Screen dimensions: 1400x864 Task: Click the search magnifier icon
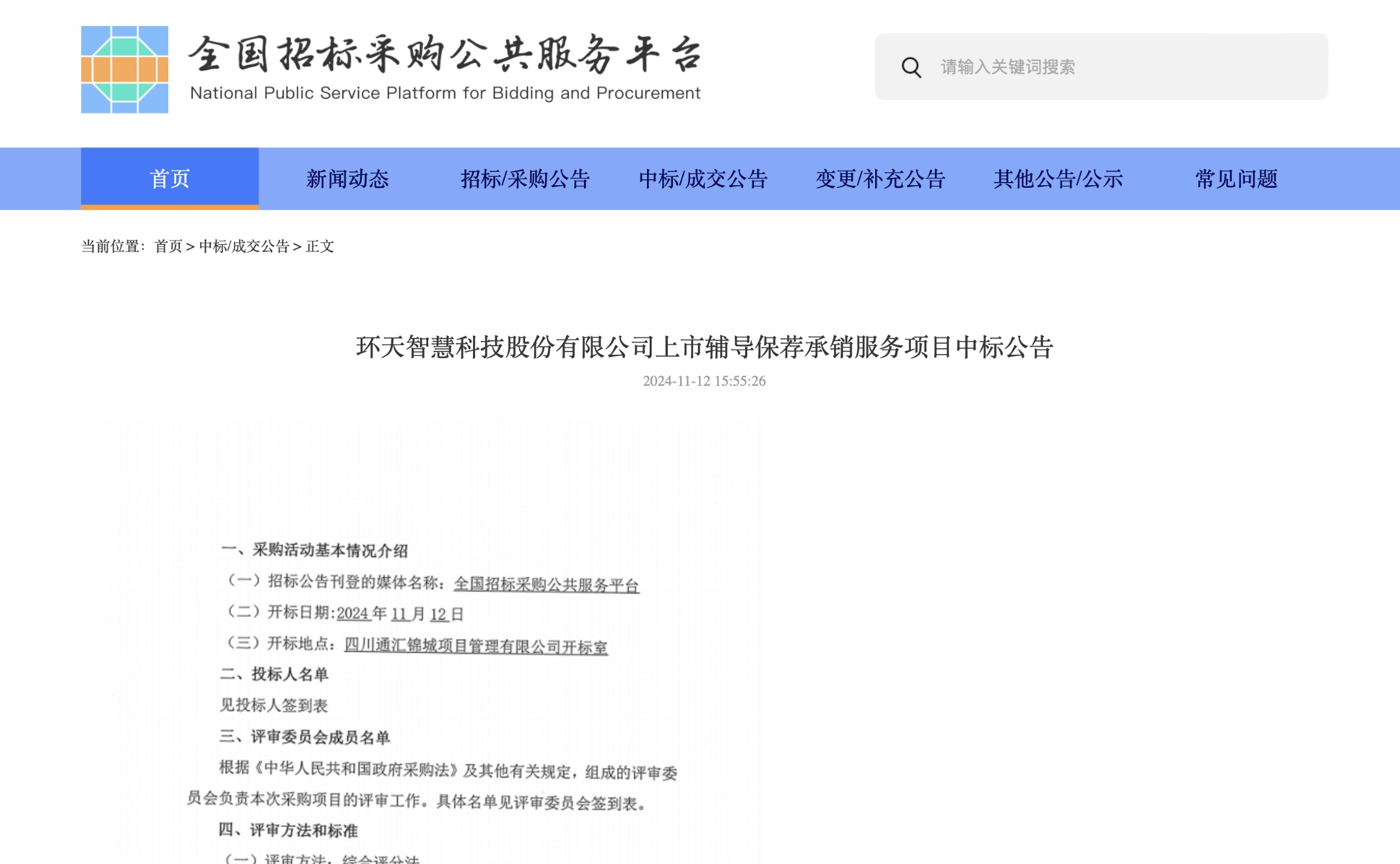click(911, 67)
